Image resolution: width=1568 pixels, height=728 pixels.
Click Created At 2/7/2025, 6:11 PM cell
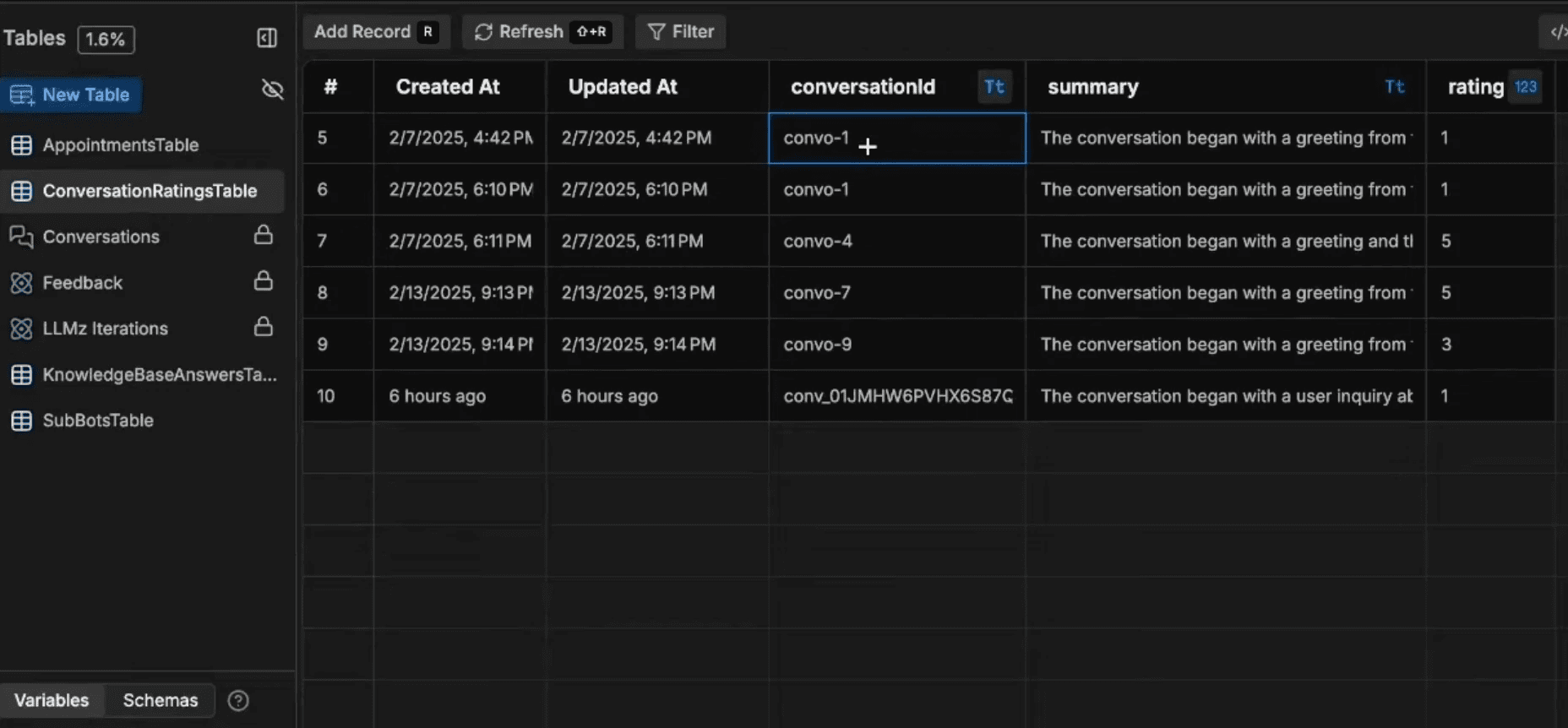(x=460, y=241)
